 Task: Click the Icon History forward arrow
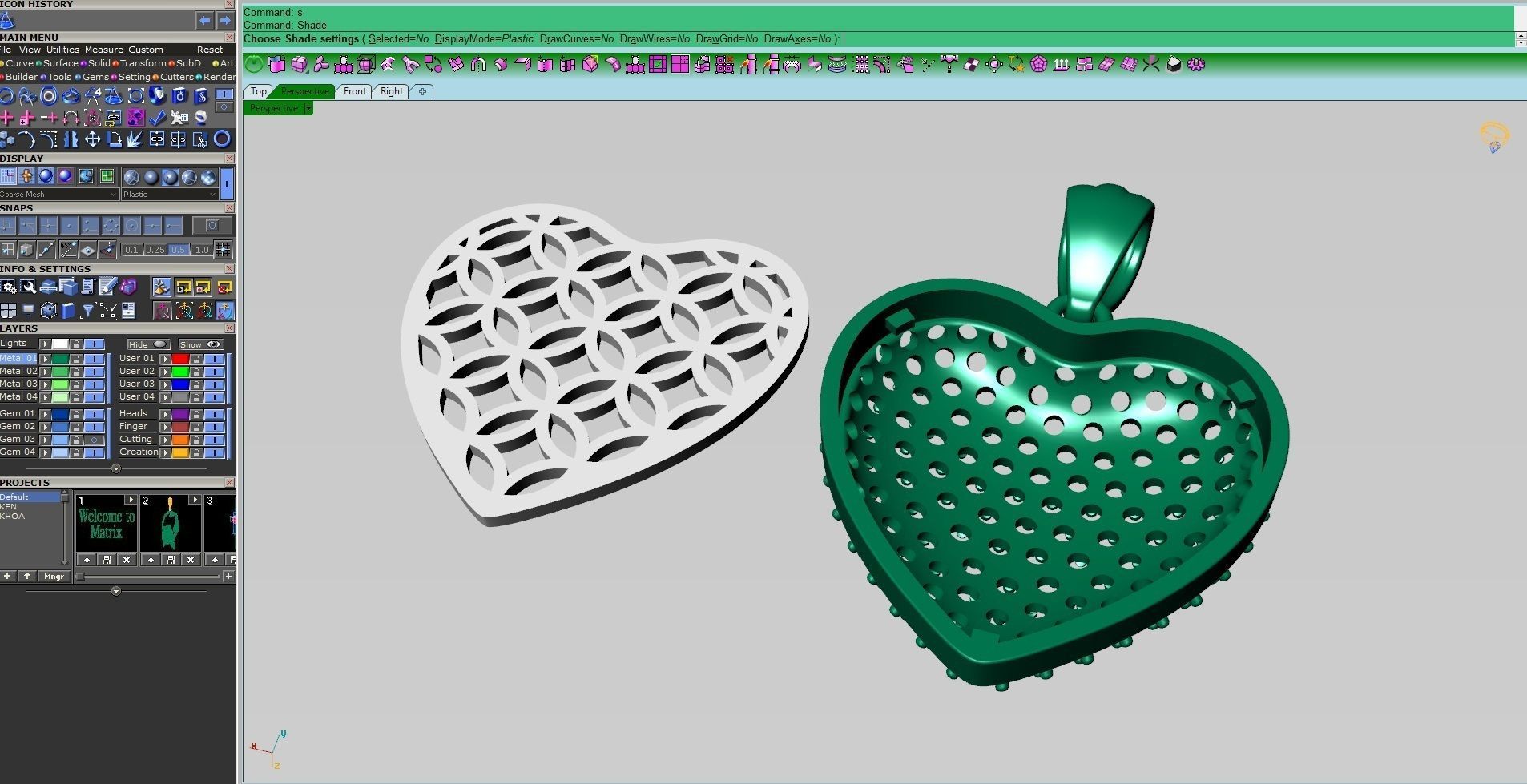[x=225, y=20]
